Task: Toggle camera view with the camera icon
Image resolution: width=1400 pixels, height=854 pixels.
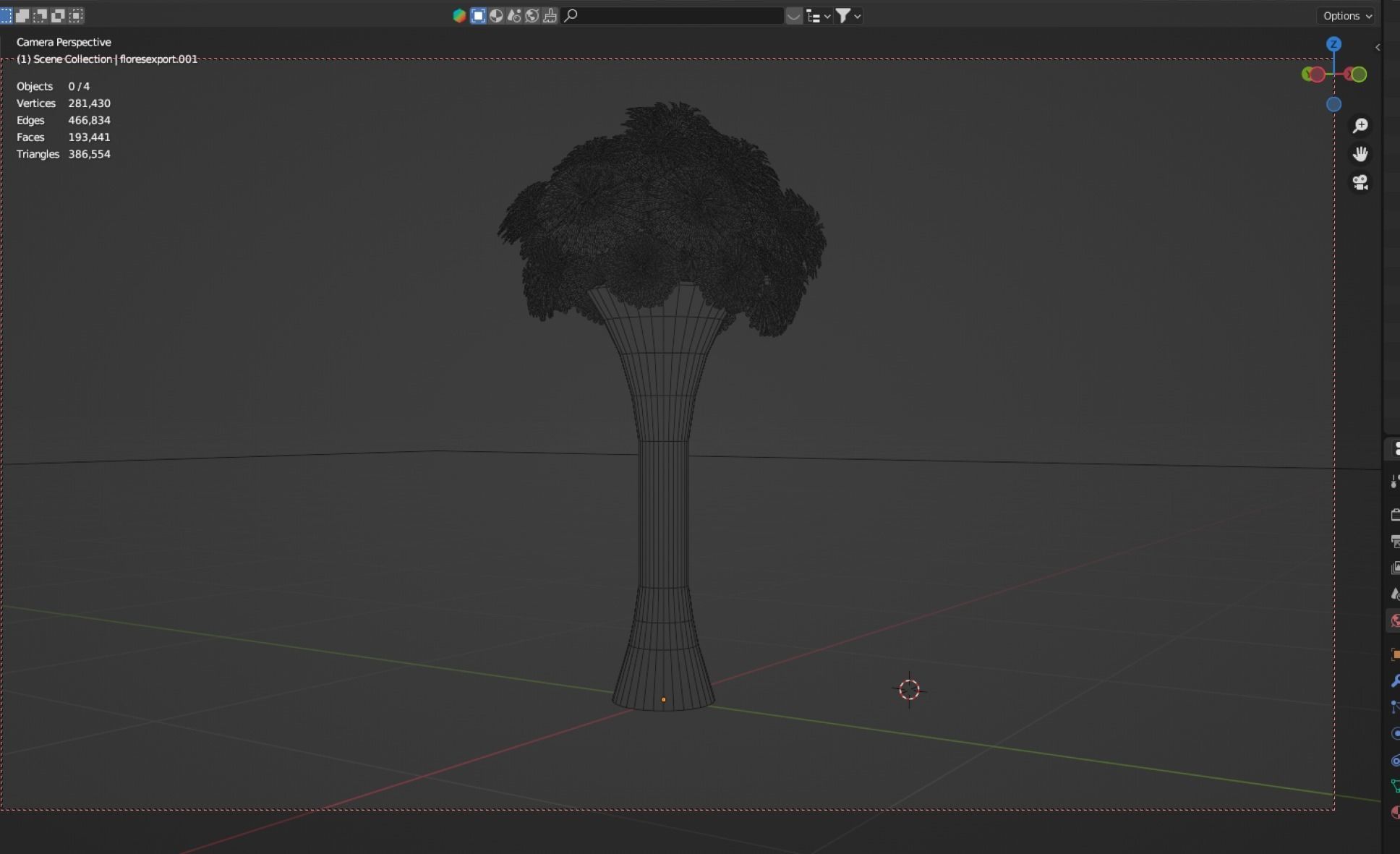Action: pos(1360,183)
